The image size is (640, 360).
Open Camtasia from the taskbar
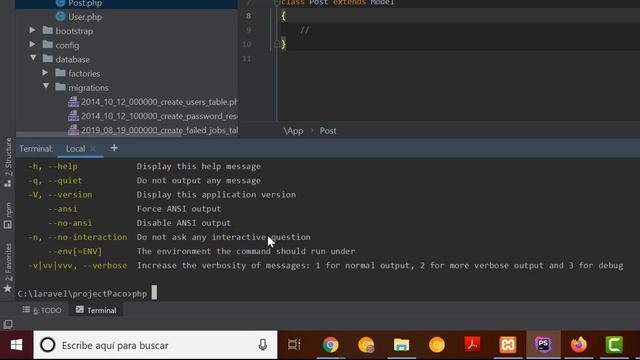(x=614, y=345)
